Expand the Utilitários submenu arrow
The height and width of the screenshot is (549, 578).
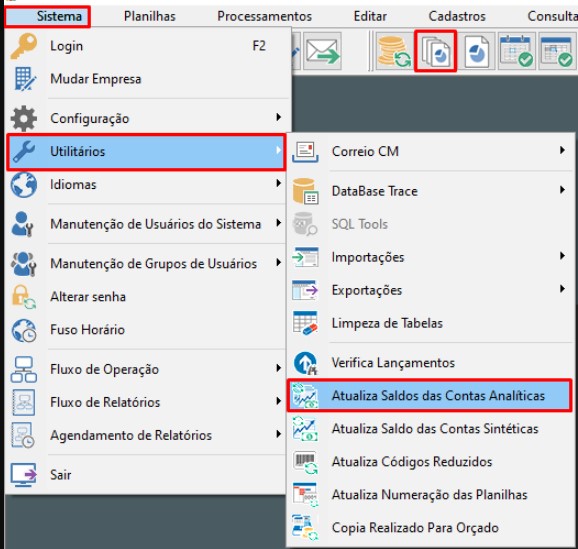coord(279,150)
